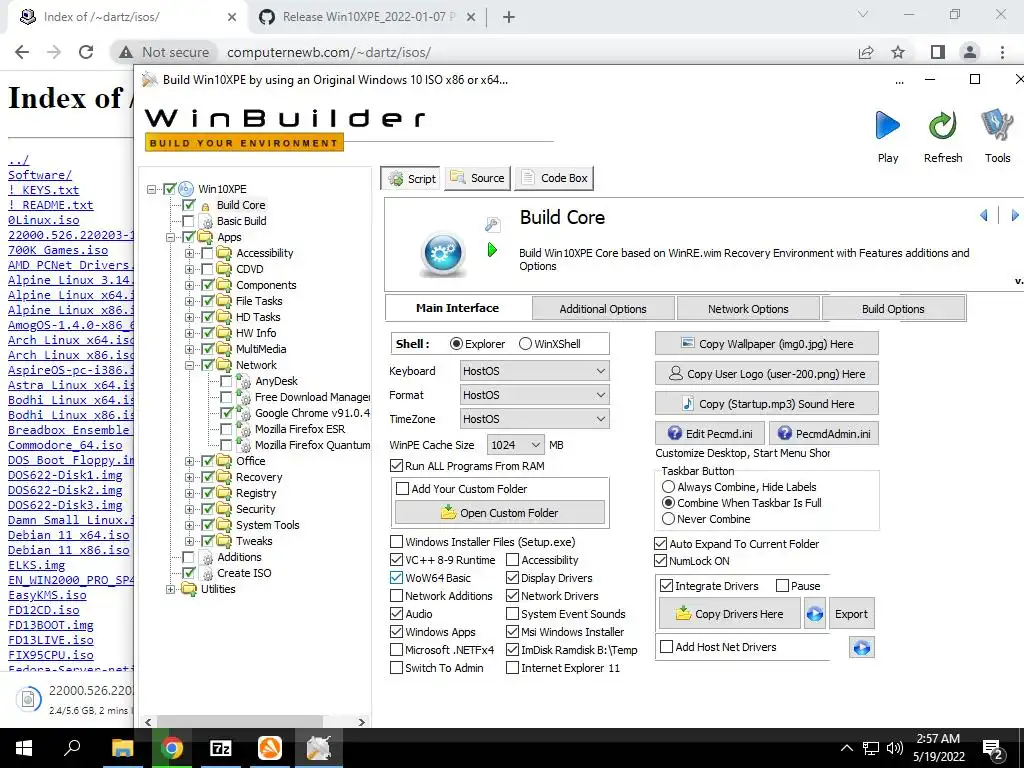Collapse the Network tree folder

[189, 365]
